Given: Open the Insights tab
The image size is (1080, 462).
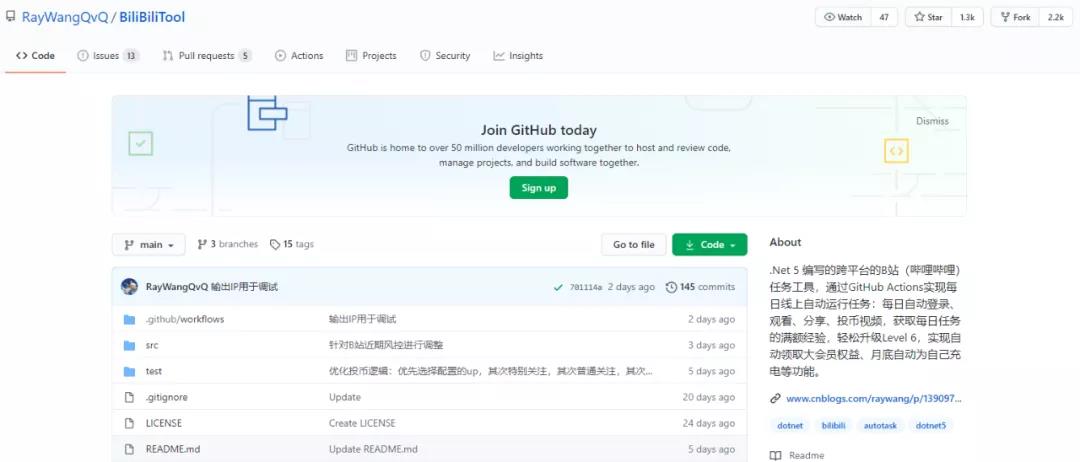Looking at the screenshot, I should coord(518,56).
